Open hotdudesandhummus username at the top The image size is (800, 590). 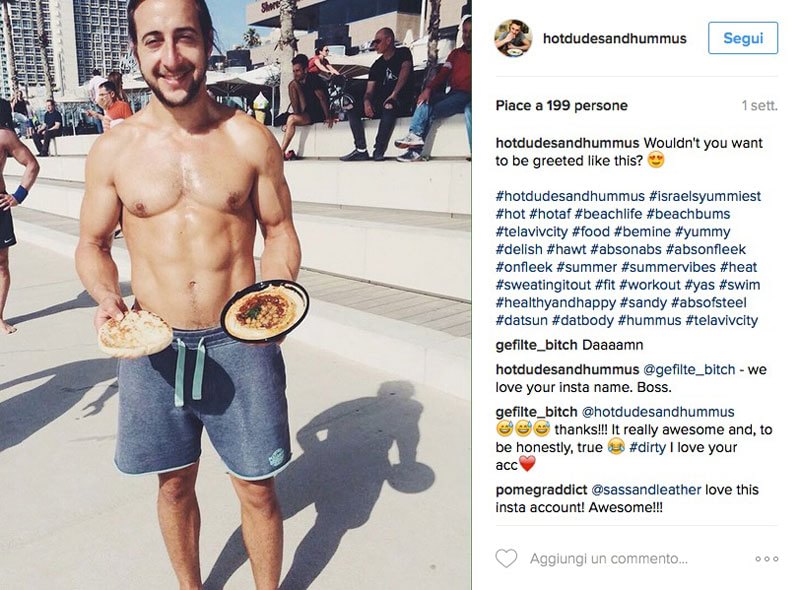615,38
